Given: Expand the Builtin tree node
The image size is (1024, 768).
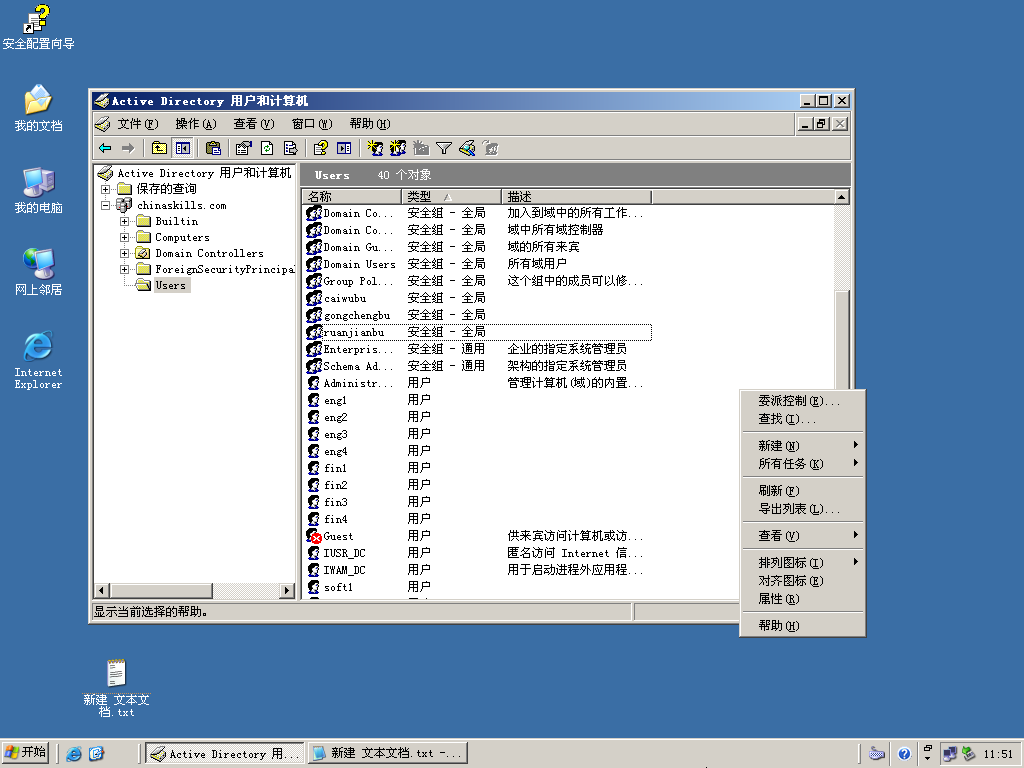Looking at the screenshot, I should click(x=124, y=221).
